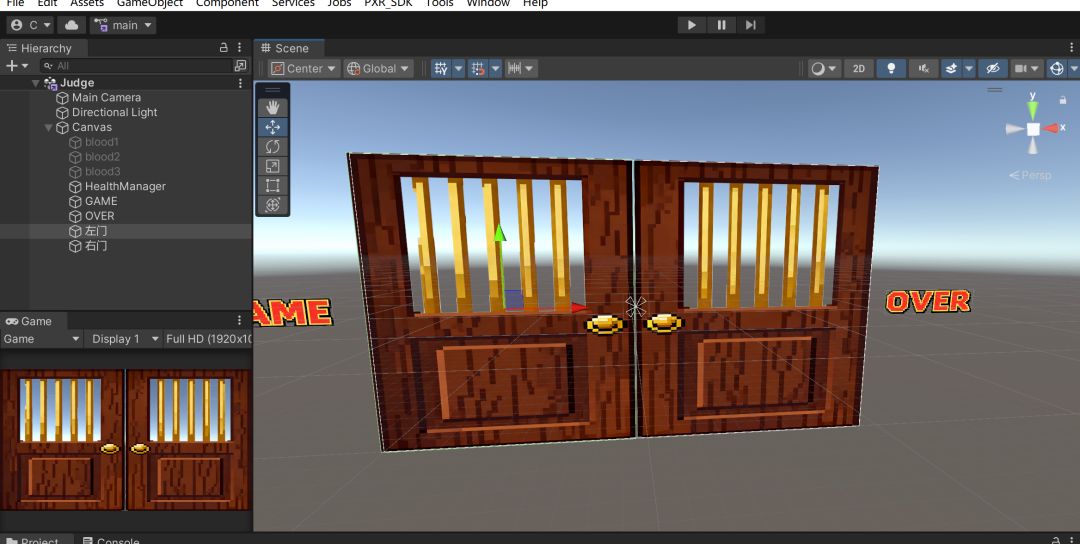Select the Hand (View) tool

[x=273, y=107]
